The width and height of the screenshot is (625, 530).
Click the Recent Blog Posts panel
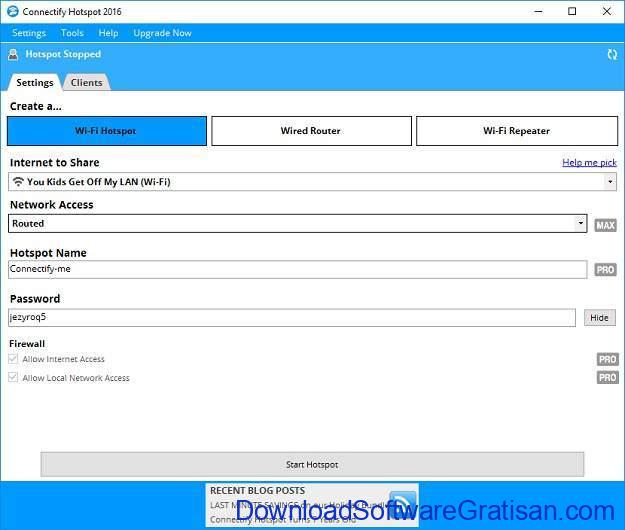312,505
